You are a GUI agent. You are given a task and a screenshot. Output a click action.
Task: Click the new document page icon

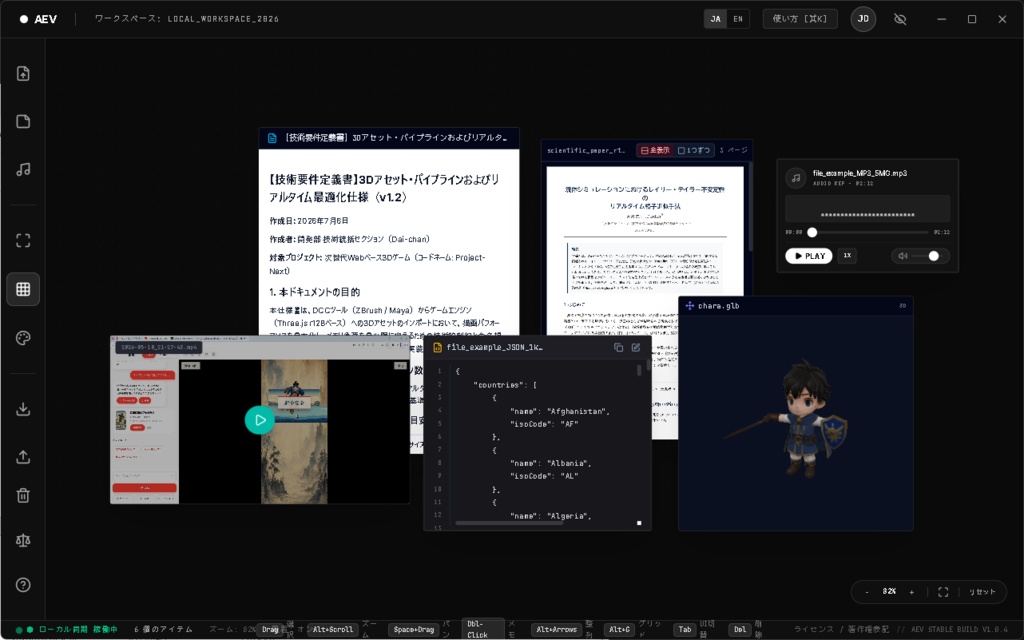23,121
